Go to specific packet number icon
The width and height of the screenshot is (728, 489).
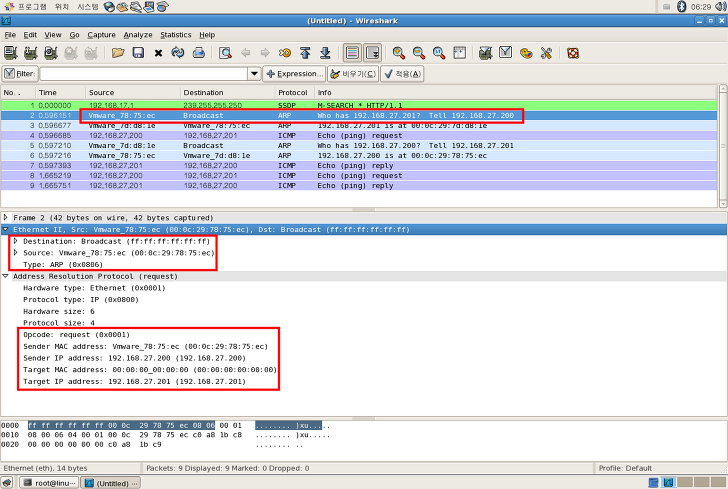pos(285,53)
